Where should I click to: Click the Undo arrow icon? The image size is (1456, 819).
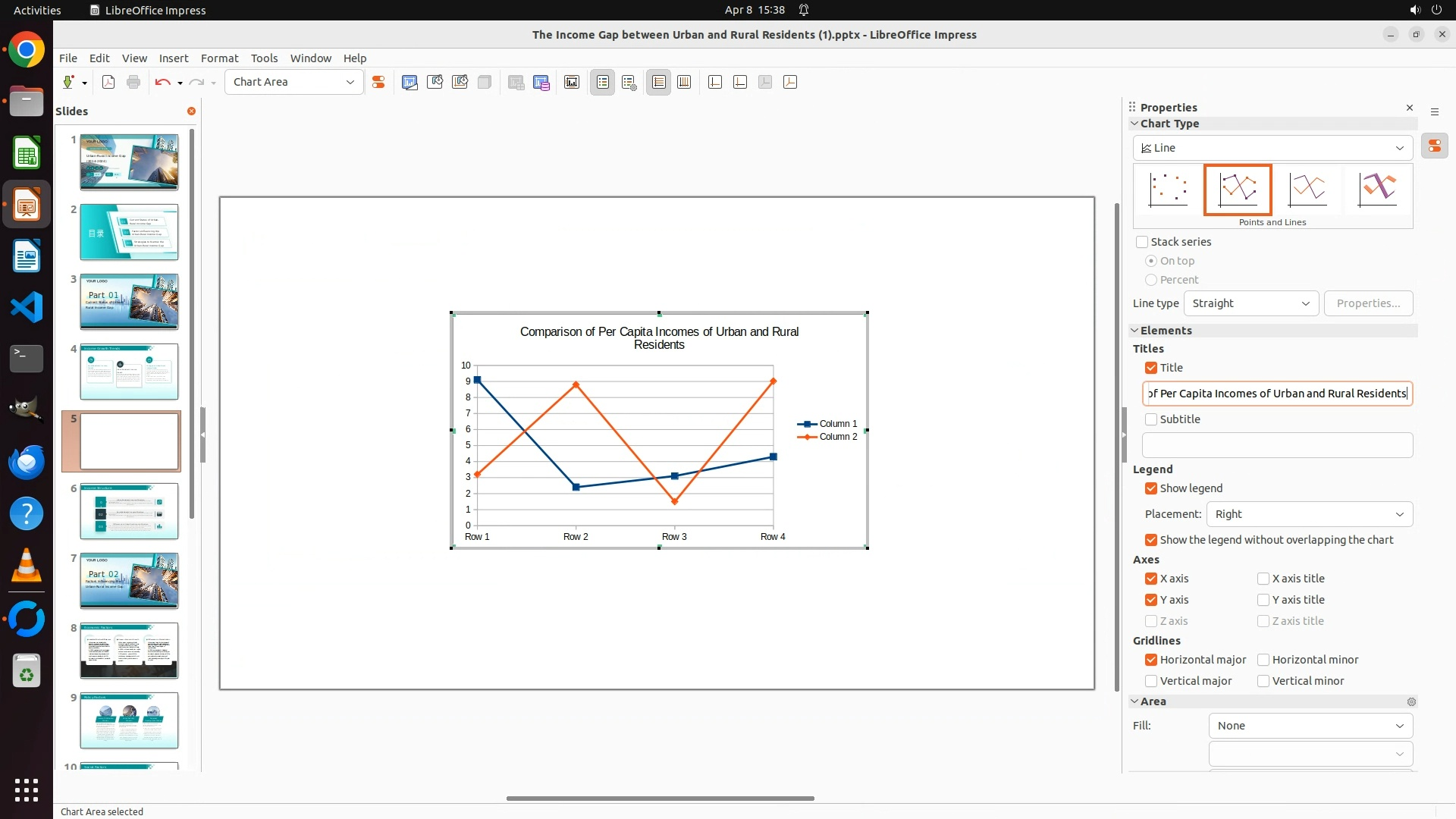(162, 82)
